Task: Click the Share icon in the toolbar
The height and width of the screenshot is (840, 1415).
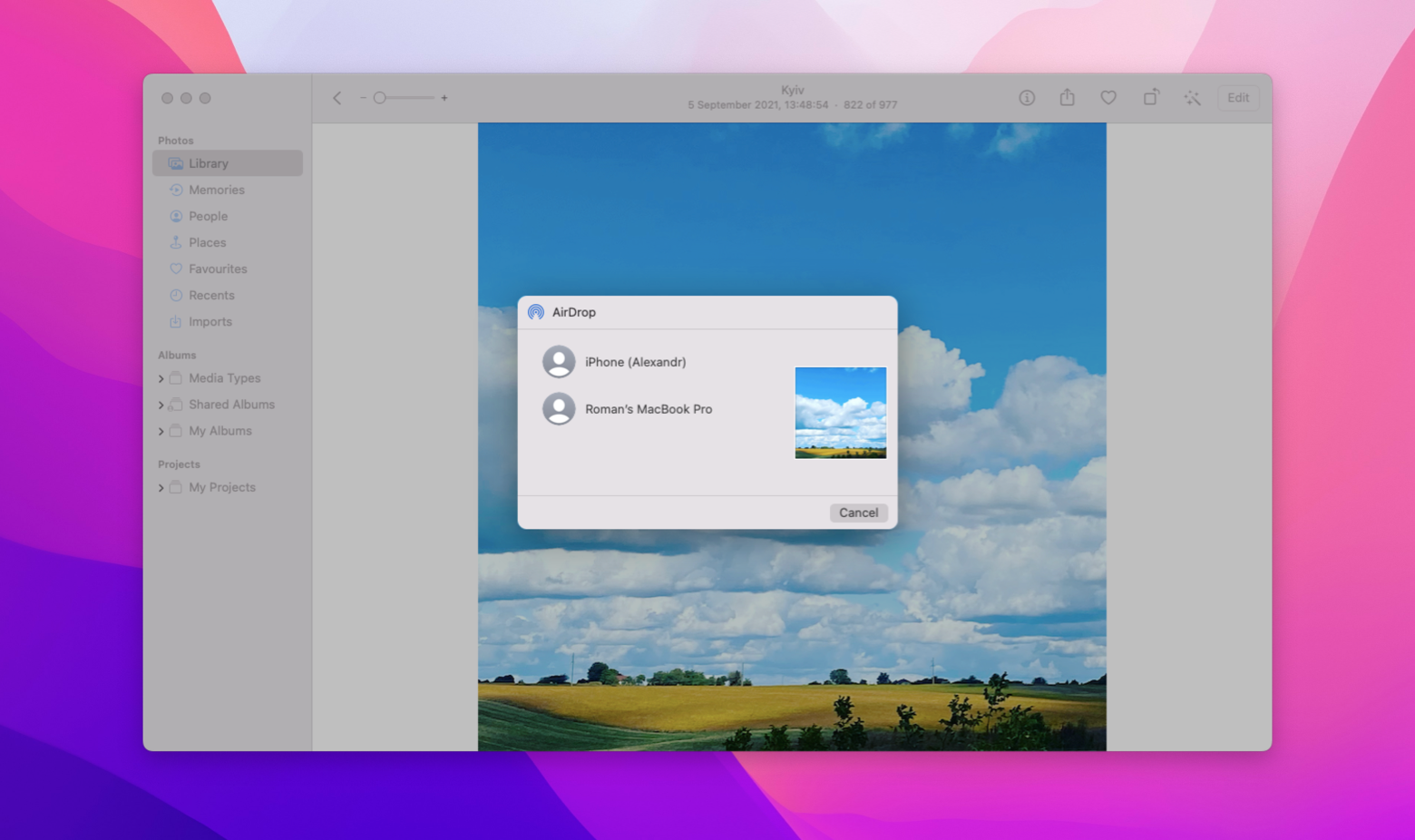Action: click(x=1068, y=97)
